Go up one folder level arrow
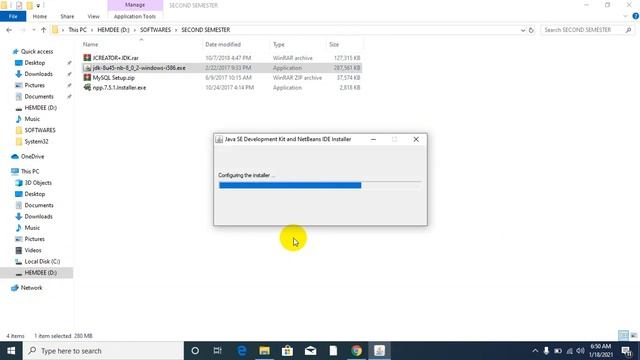640x360 pixels. pyautogui.click(x=43, y=30)
